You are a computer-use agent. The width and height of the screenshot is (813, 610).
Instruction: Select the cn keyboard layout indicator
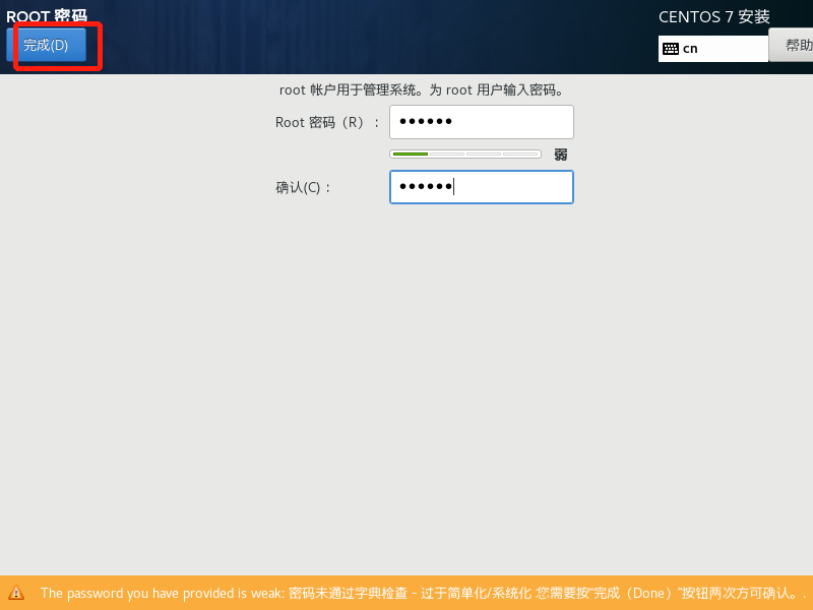coord(713,49)
